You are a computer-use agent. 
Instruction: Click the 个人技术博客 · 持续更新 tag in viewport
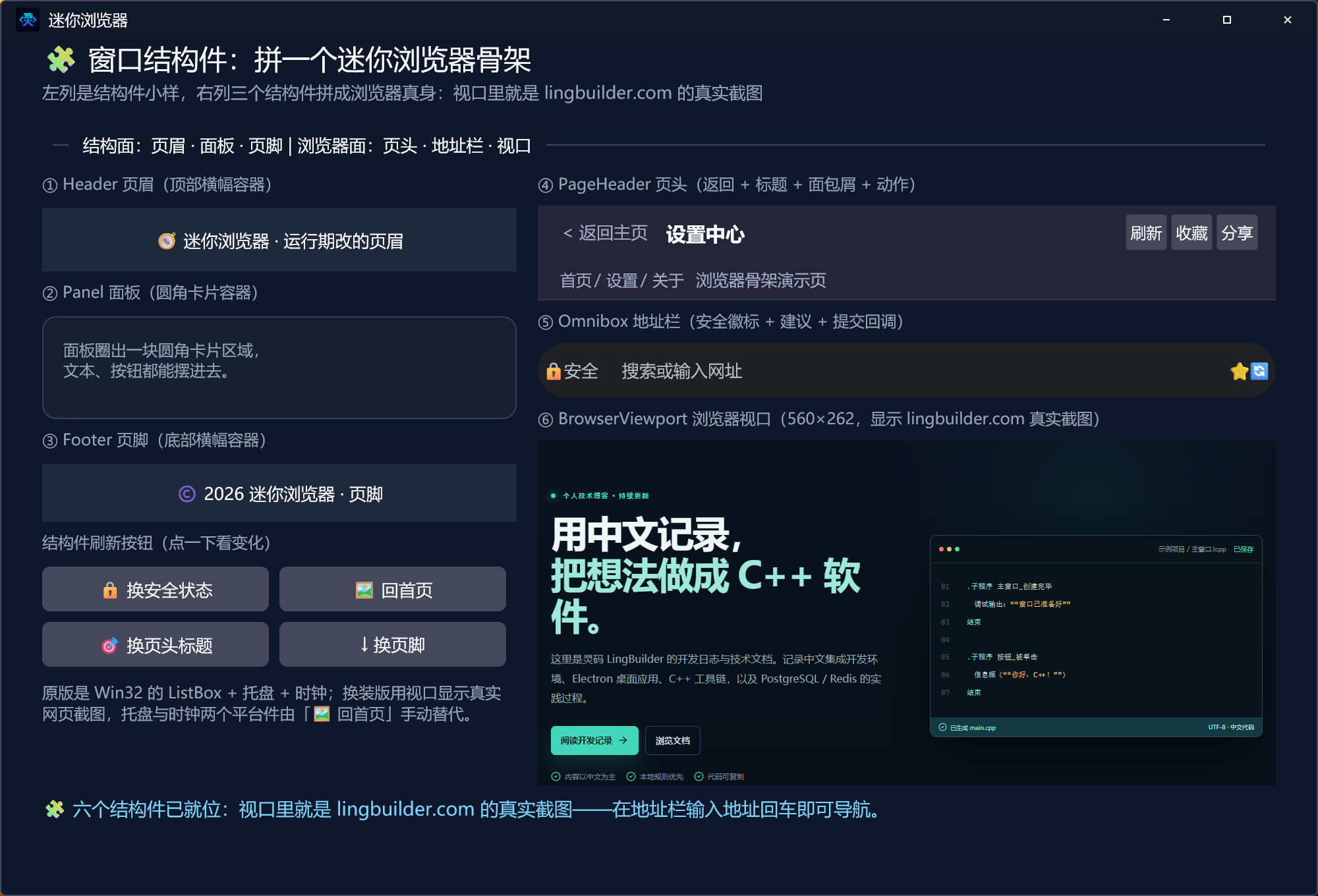click(x=600, y=495)
